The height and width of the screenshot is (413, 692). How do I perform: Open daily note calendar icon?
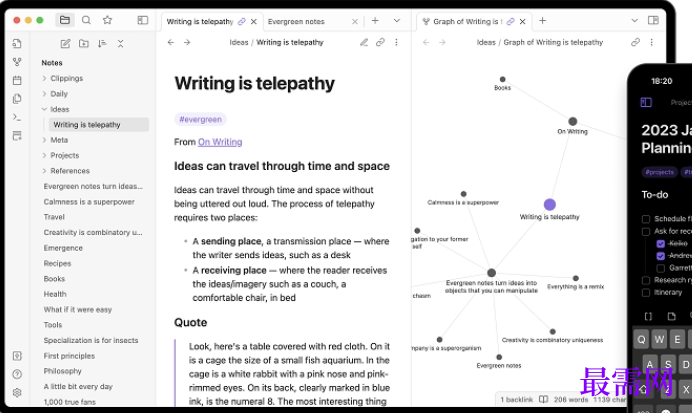[x=17, y=80]
